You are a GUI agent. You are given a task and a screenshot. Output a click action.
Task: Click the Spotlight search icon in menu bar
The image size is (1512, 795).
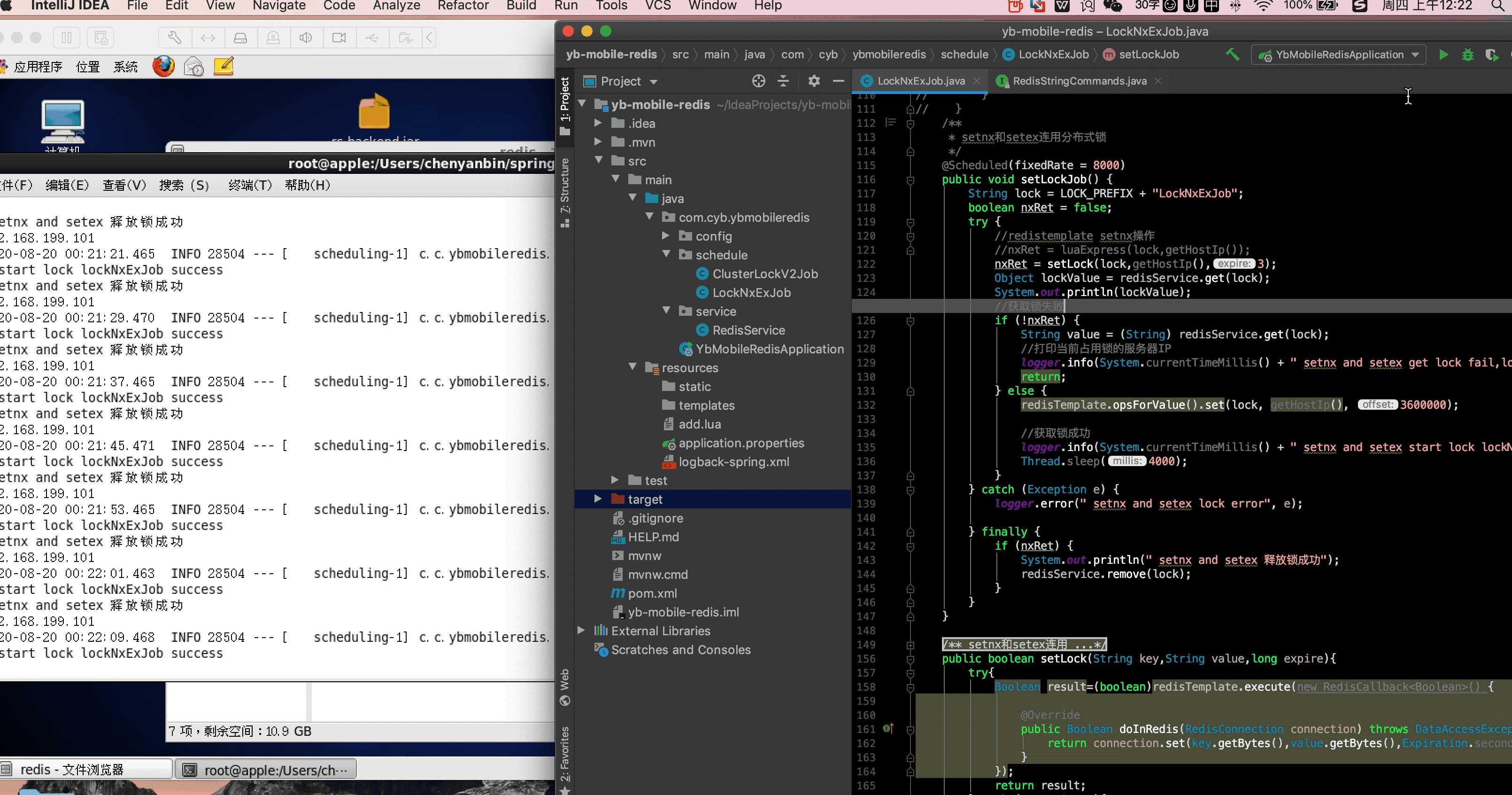coord(1499,6)
